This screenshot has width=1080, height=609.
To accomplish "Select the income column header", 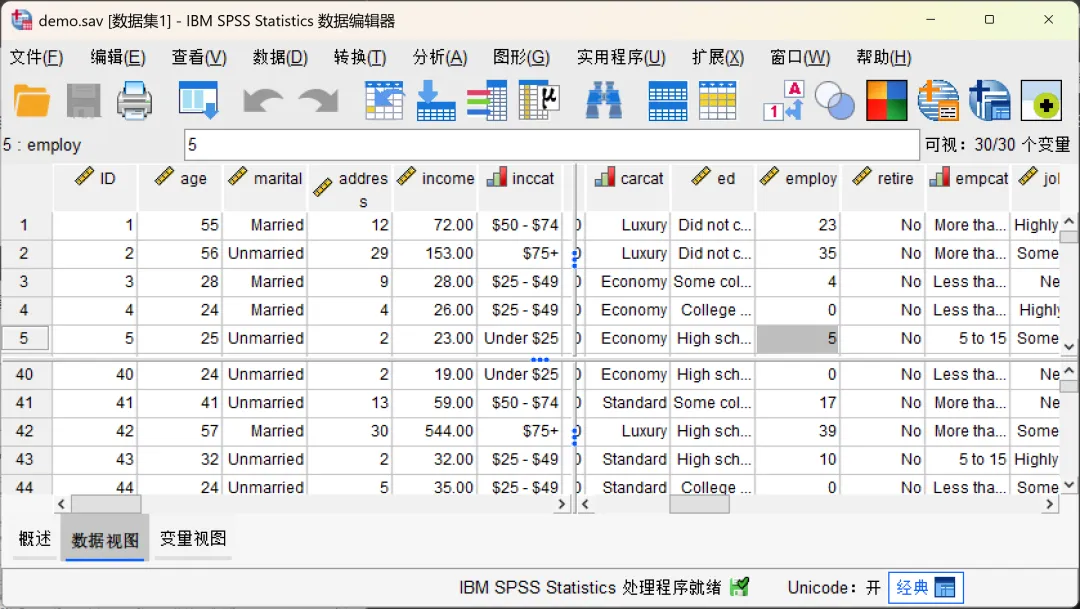I will pos(435,187).
